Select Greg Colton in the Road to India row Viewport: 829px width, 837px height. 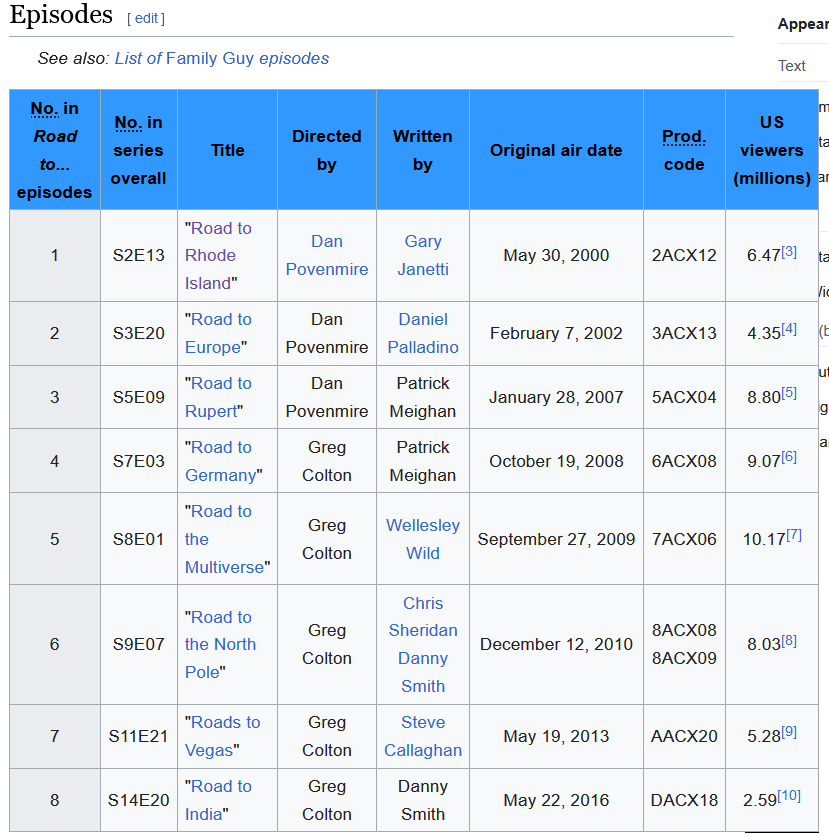click(x=327, y=800)
